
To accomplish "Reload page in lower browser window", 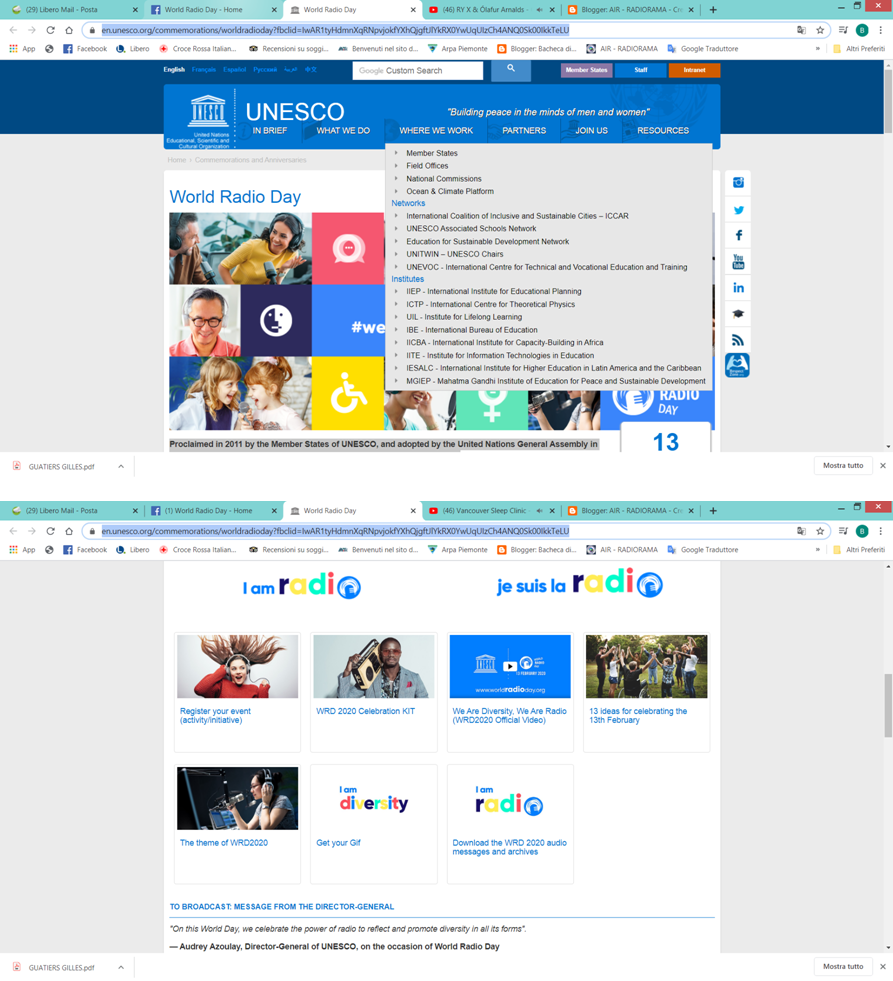I will (x=50, y=531).
